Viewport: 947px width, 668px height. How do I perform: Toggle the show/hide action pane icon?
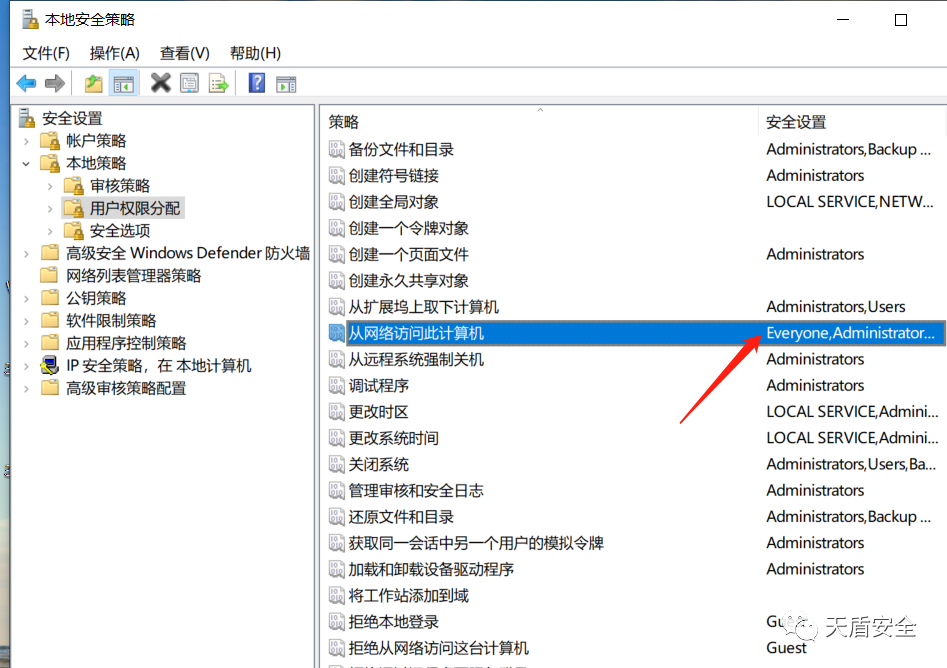pyautogui.click(x=286, y=84)
